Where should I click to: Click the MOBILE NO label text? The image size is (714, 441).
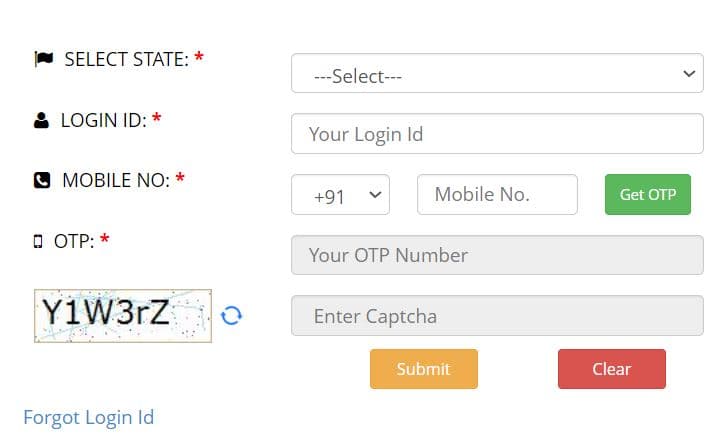(116, 181)
